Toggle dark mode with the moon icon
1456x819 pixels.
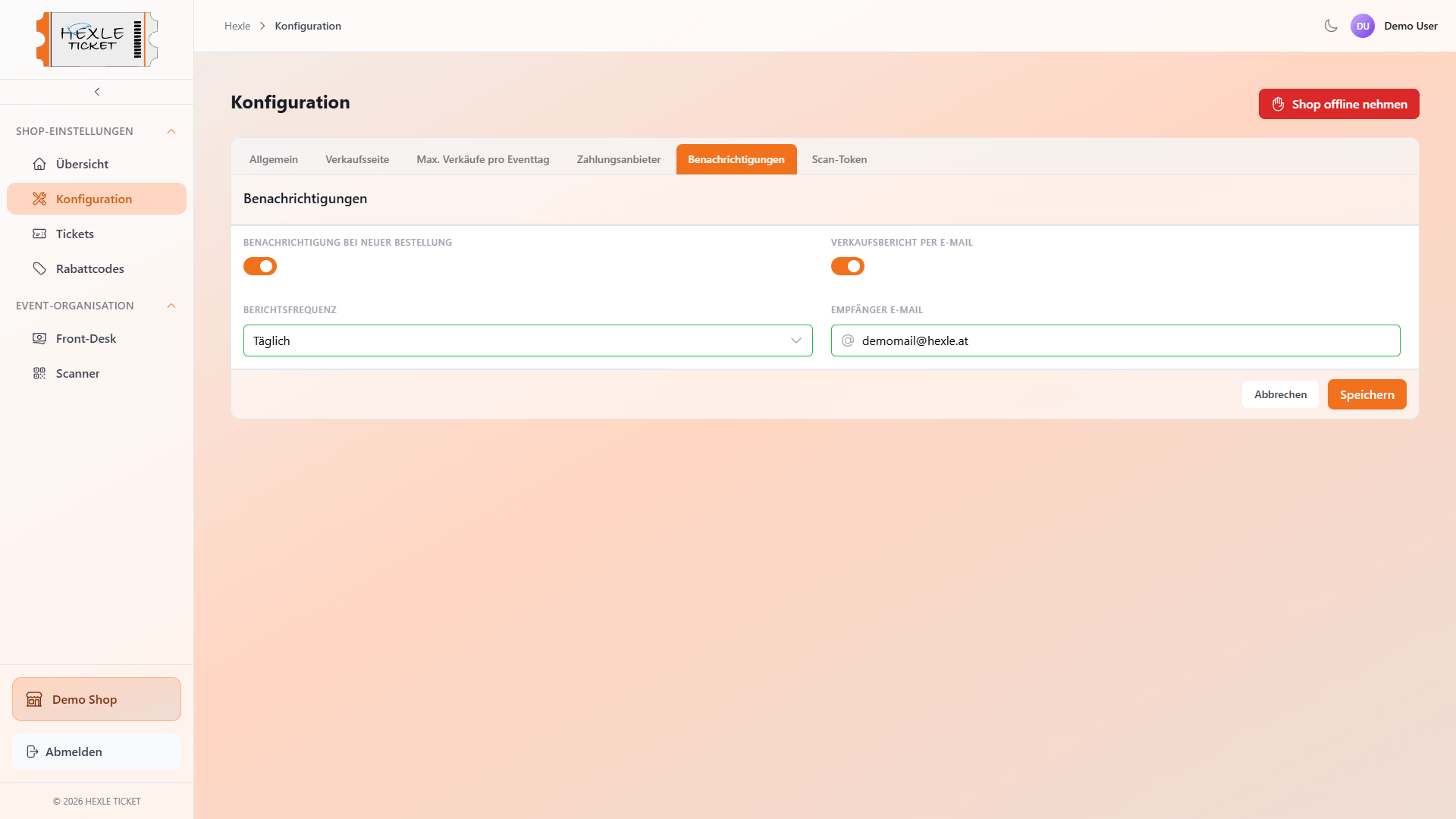1330,25
